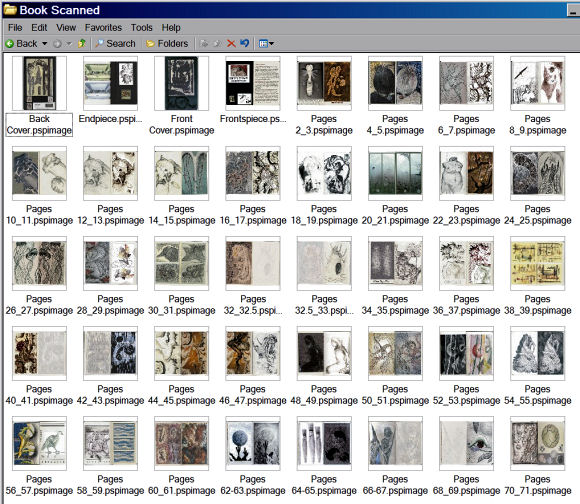Select the Pages 14_15.pspimage thumbnail
580x504 pixels.
pyautogui.click(x=181, y=173)
